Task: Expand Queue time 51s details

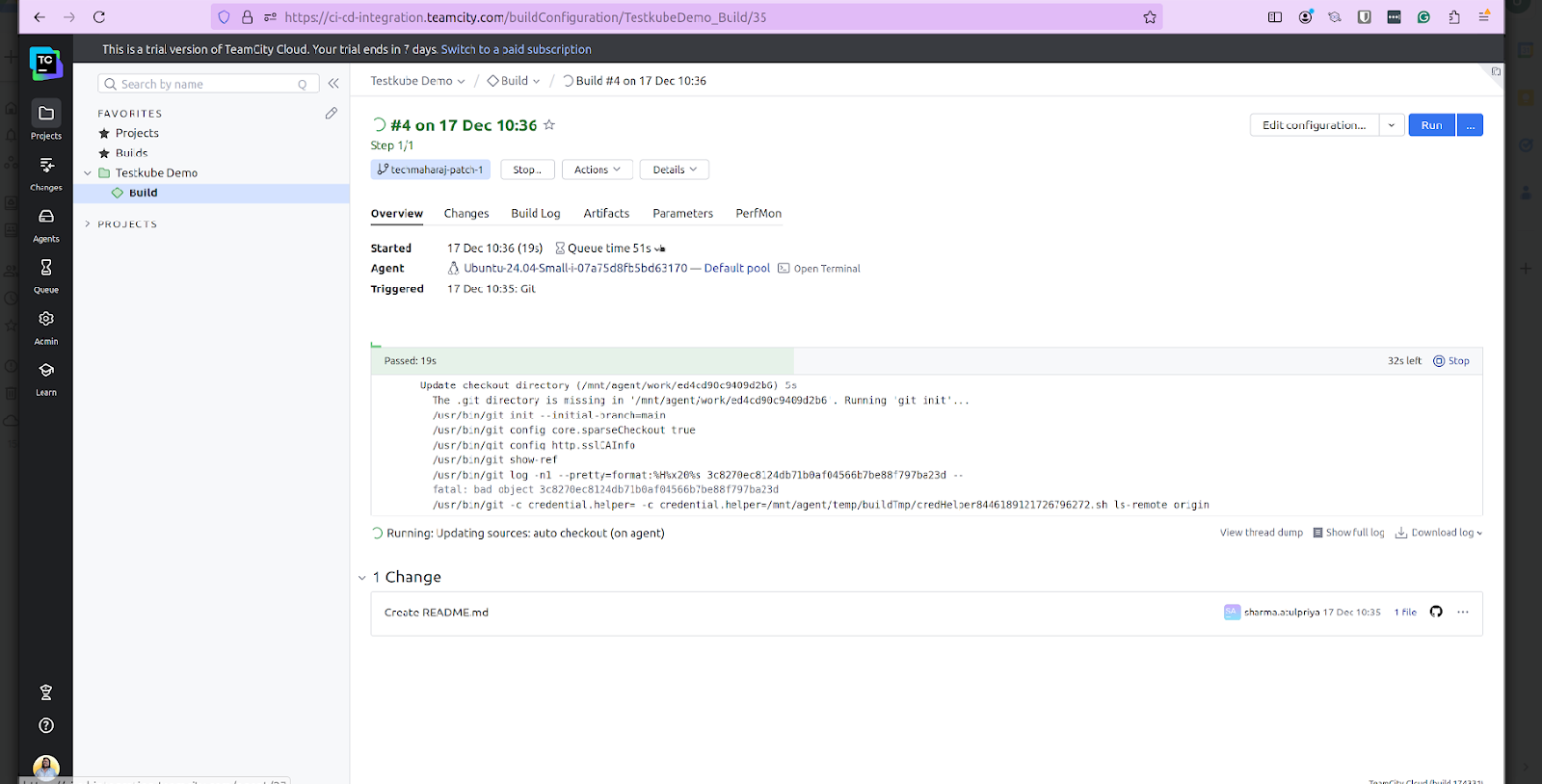Action: (610, 248)
